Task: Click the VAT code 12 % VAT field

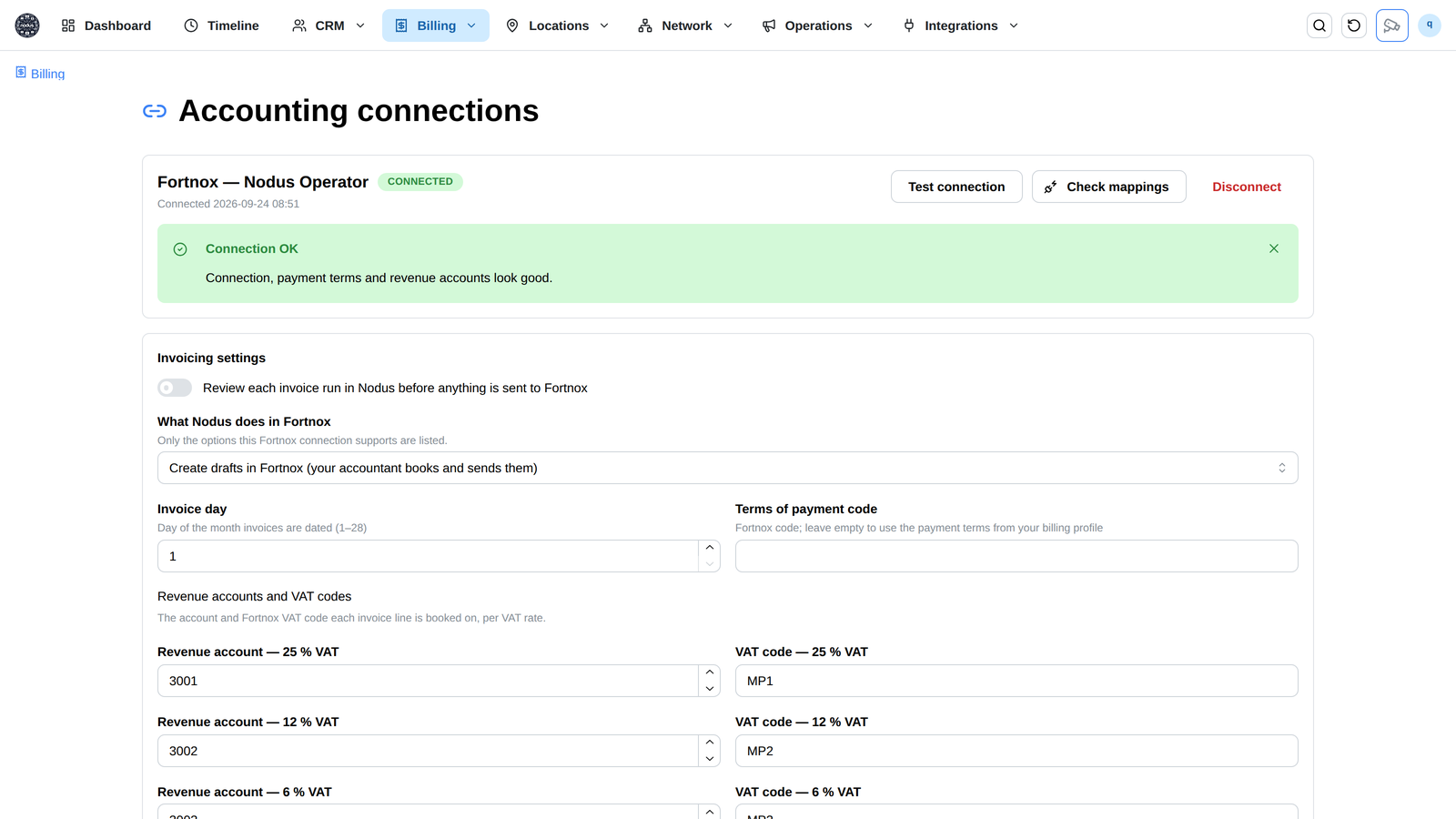Action: pyautogui.click(x=1016, y=751)
